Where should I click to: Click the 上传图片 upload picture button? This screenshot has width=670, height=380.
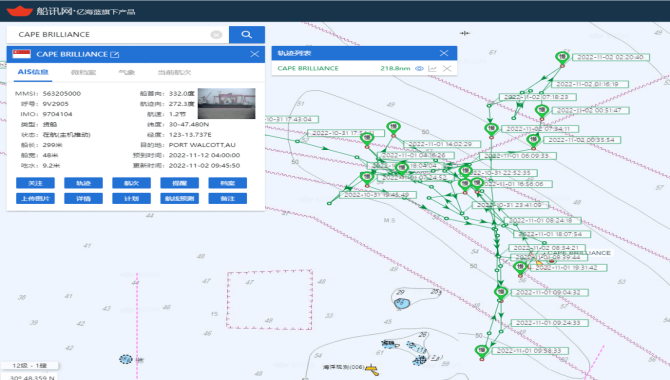[x=35, y=198]
